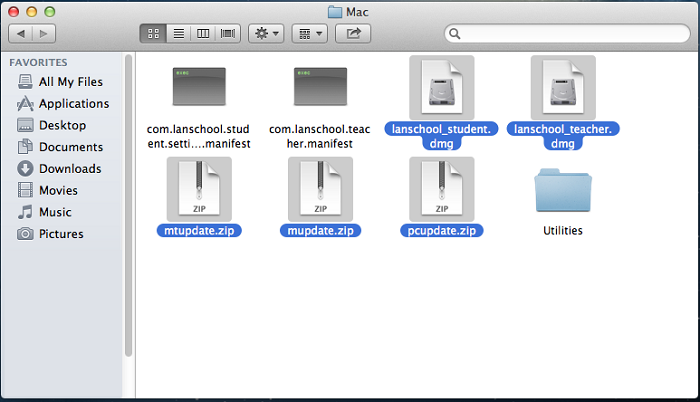The image size is (700, 402).
Task: Click the com.lanschool.teacher.manifest name label
Action: [320, 136]
